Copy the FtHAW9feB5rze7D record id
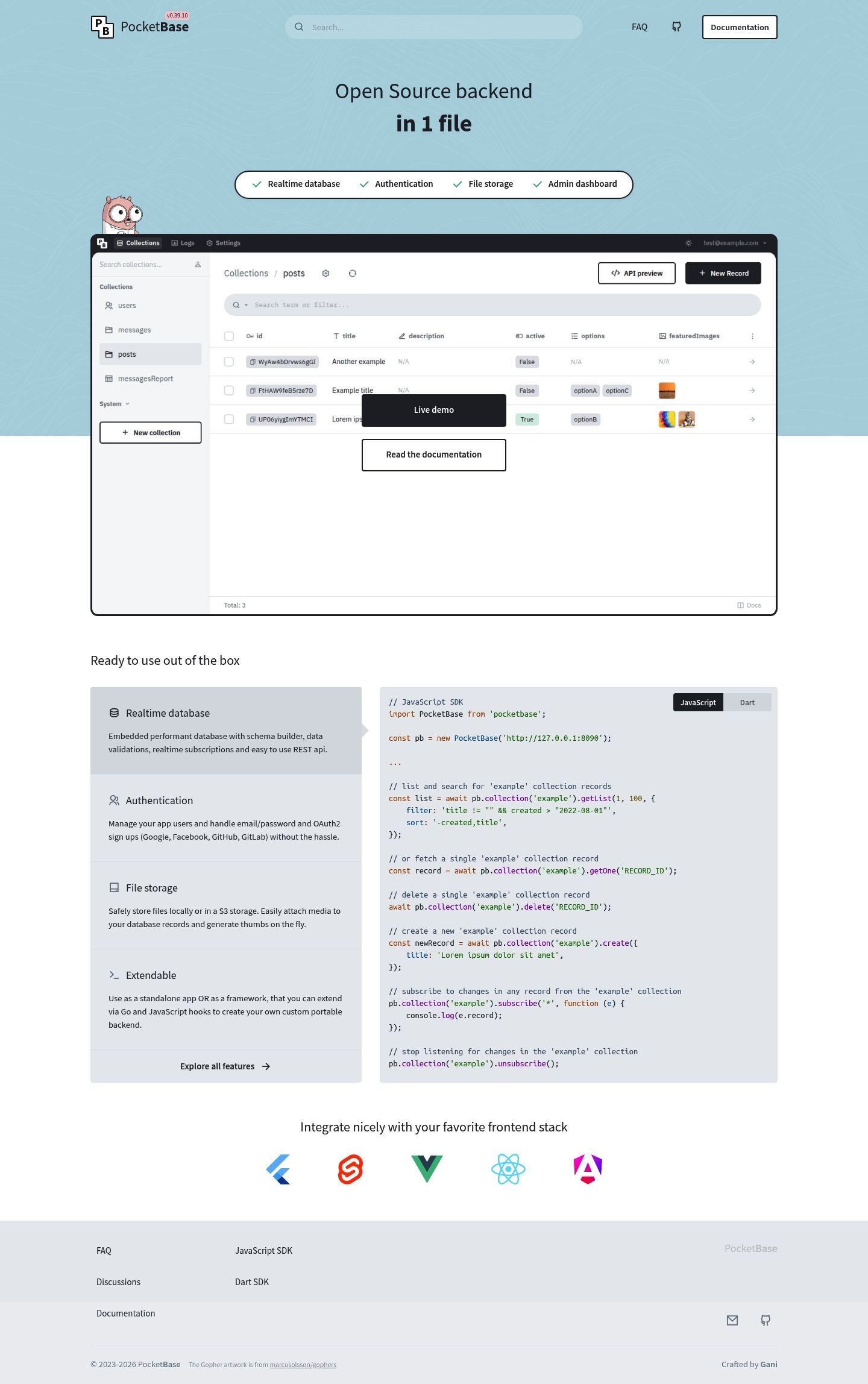 coord(253,391)
